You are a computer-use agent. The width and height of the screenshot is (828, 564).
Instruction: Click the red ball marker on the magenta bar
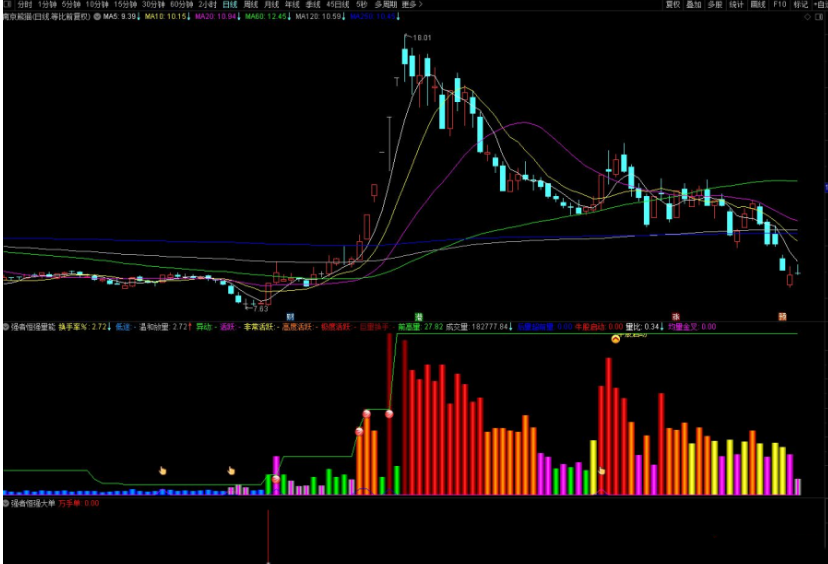(276, 479)
